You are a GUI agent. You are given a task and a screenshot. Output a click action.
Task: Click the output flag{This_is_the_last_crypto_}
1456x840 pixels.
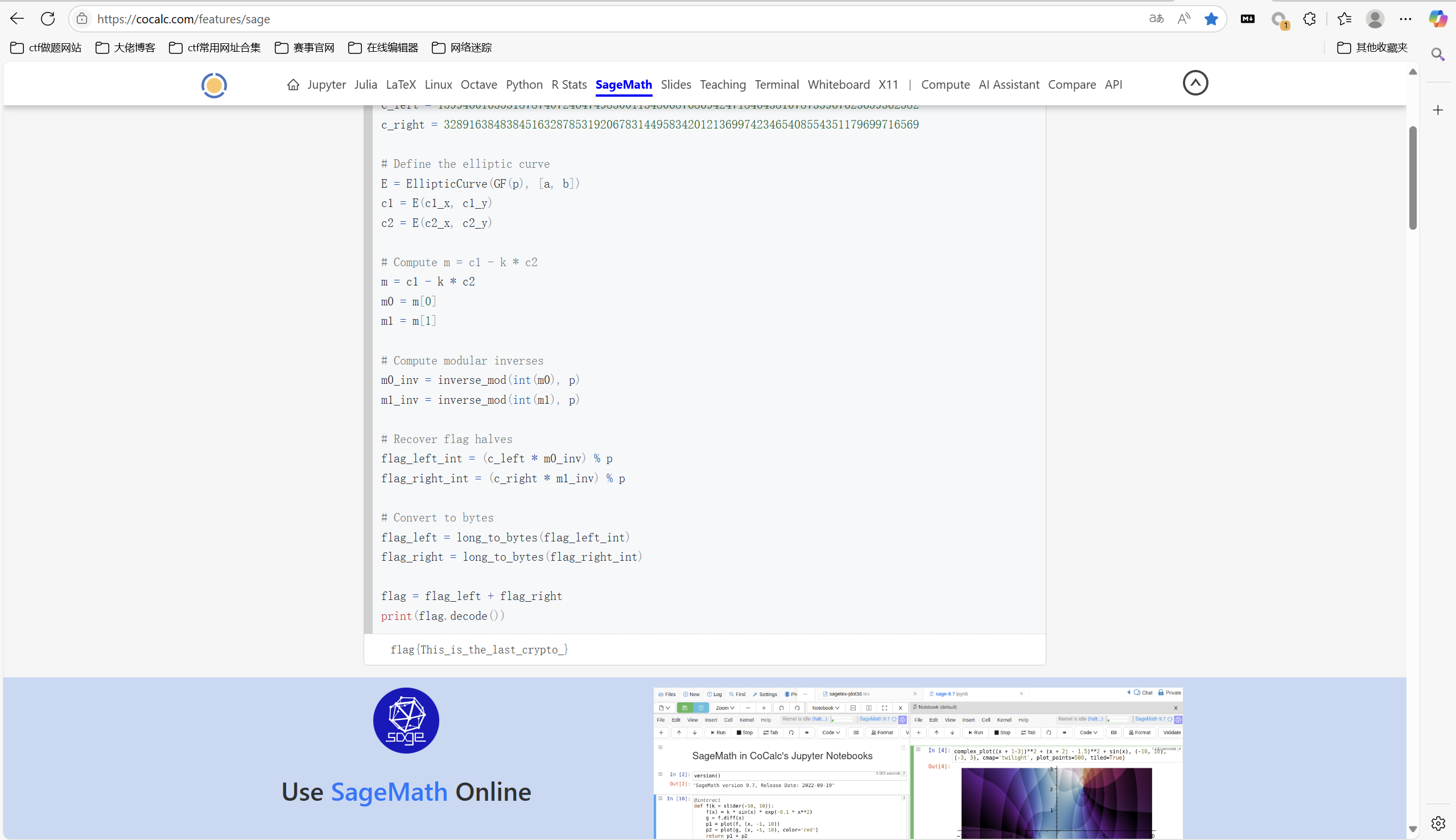479,649
